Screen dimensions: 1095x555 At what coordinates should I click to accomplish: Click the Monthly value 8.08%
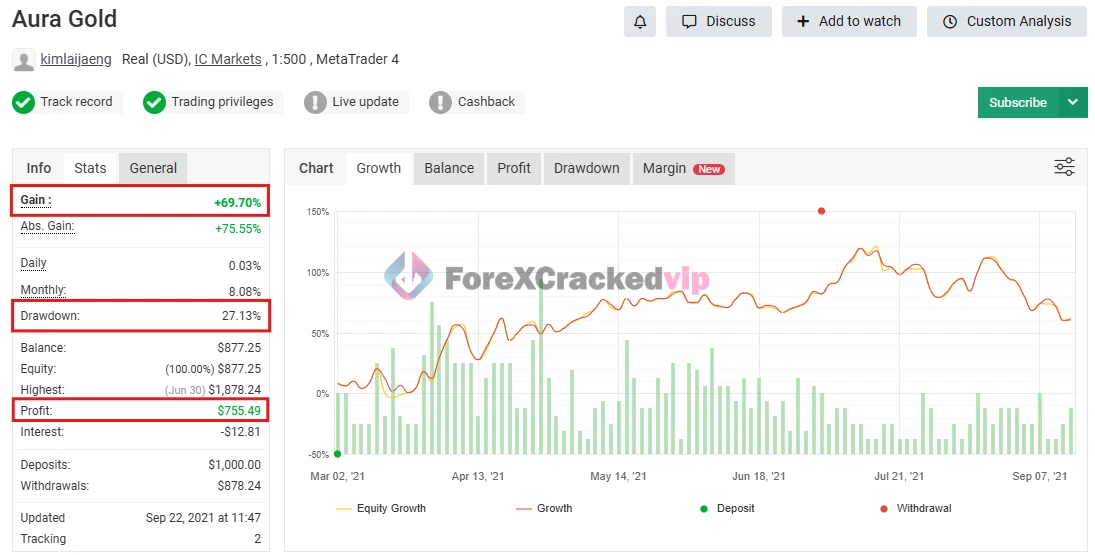click(244, 292)
